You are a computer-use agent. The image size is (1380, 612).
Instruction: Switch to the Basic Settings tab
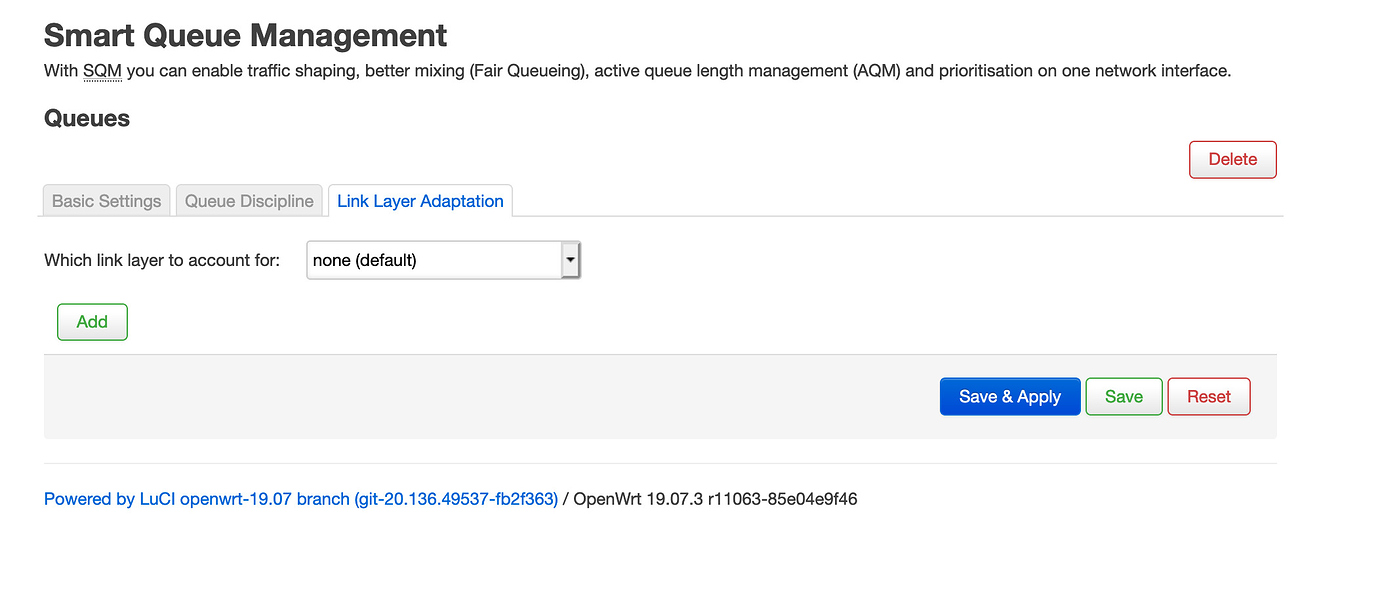(106, 200)
